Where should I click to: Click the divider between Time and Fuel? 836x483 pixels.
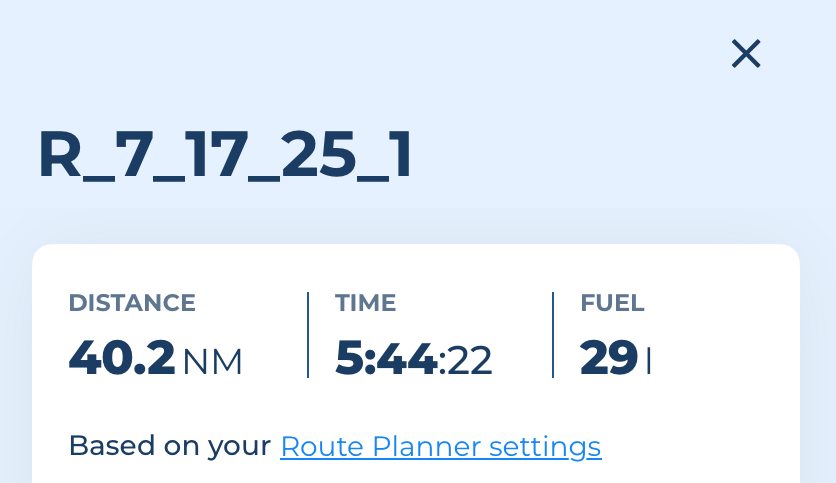click(553, 335)
